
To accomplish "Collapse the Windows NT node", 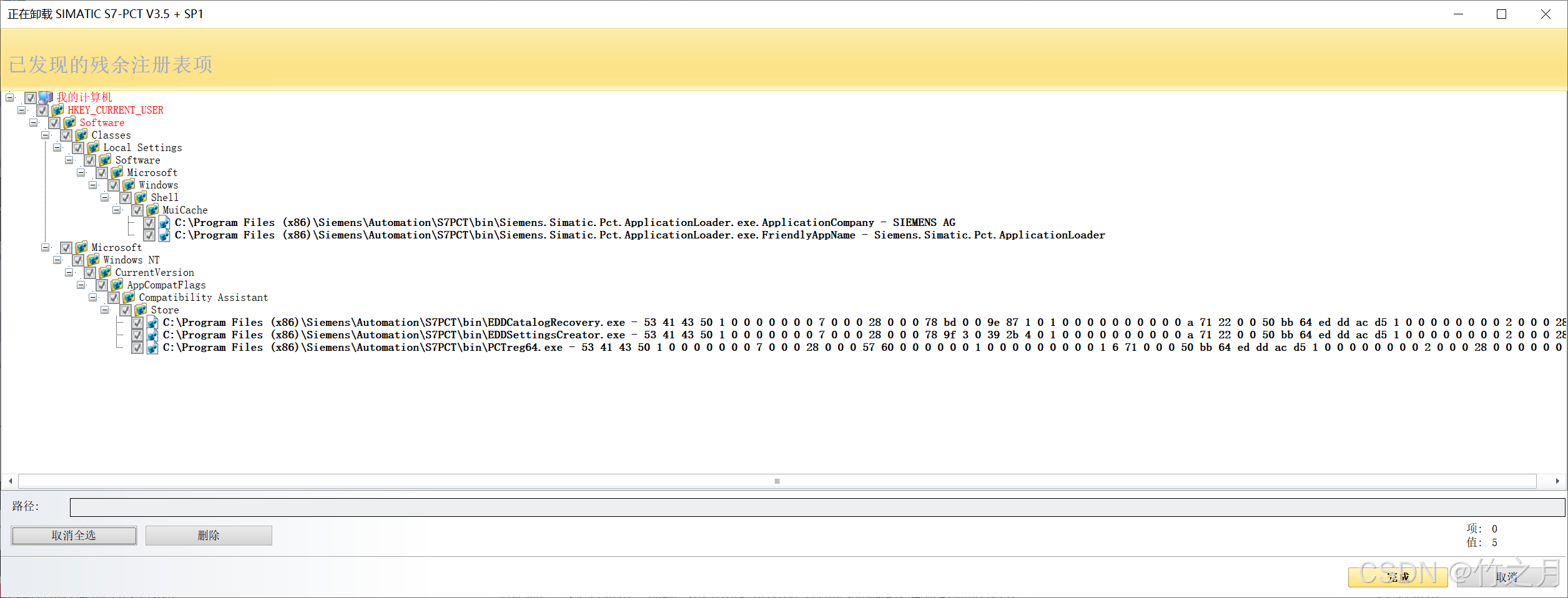I will [x=57, y=260].
